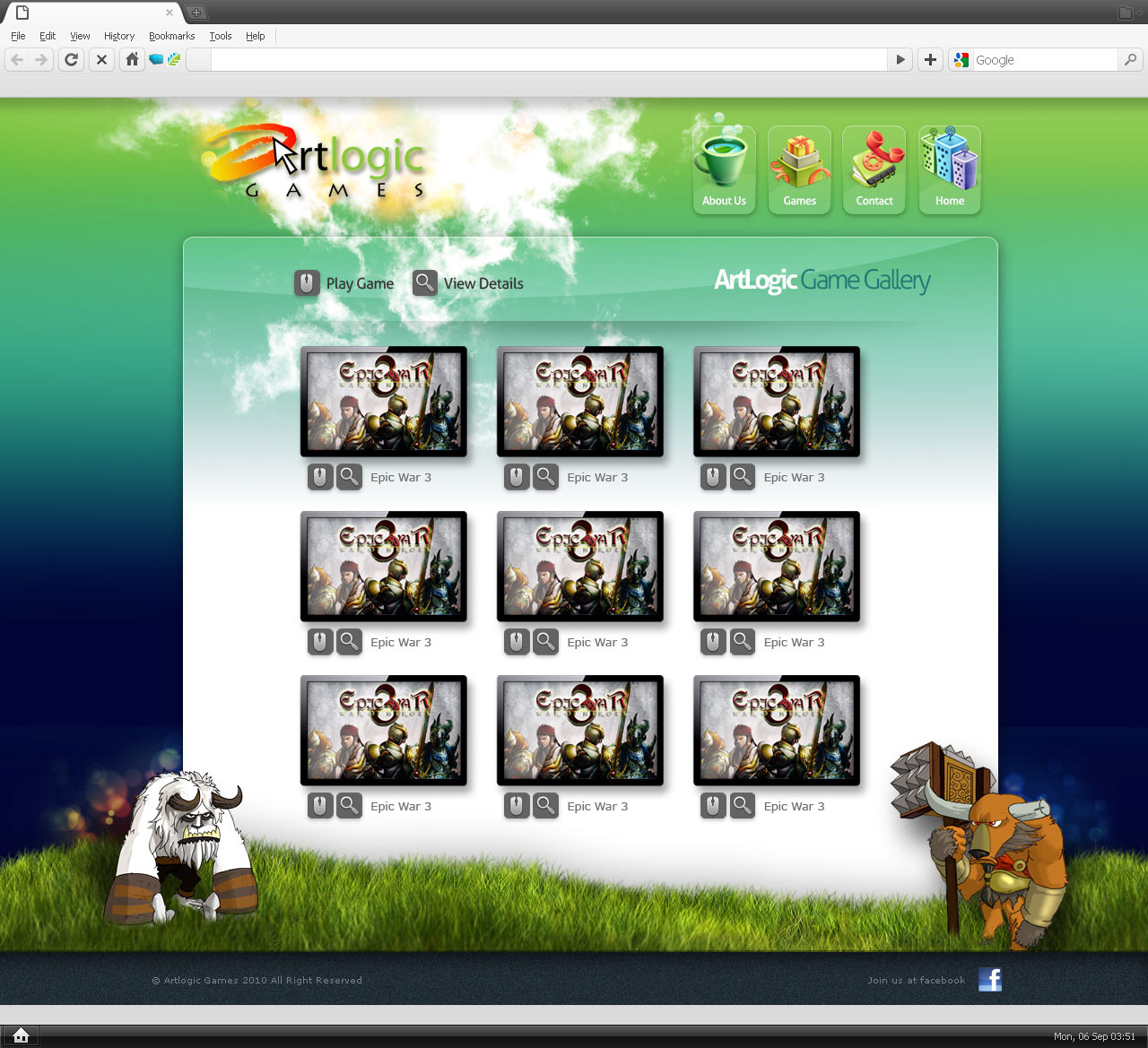Image resolution: width=1148 pixels, height=1048 pixels.
Task: Open the History menu
Action: (119, 36)
